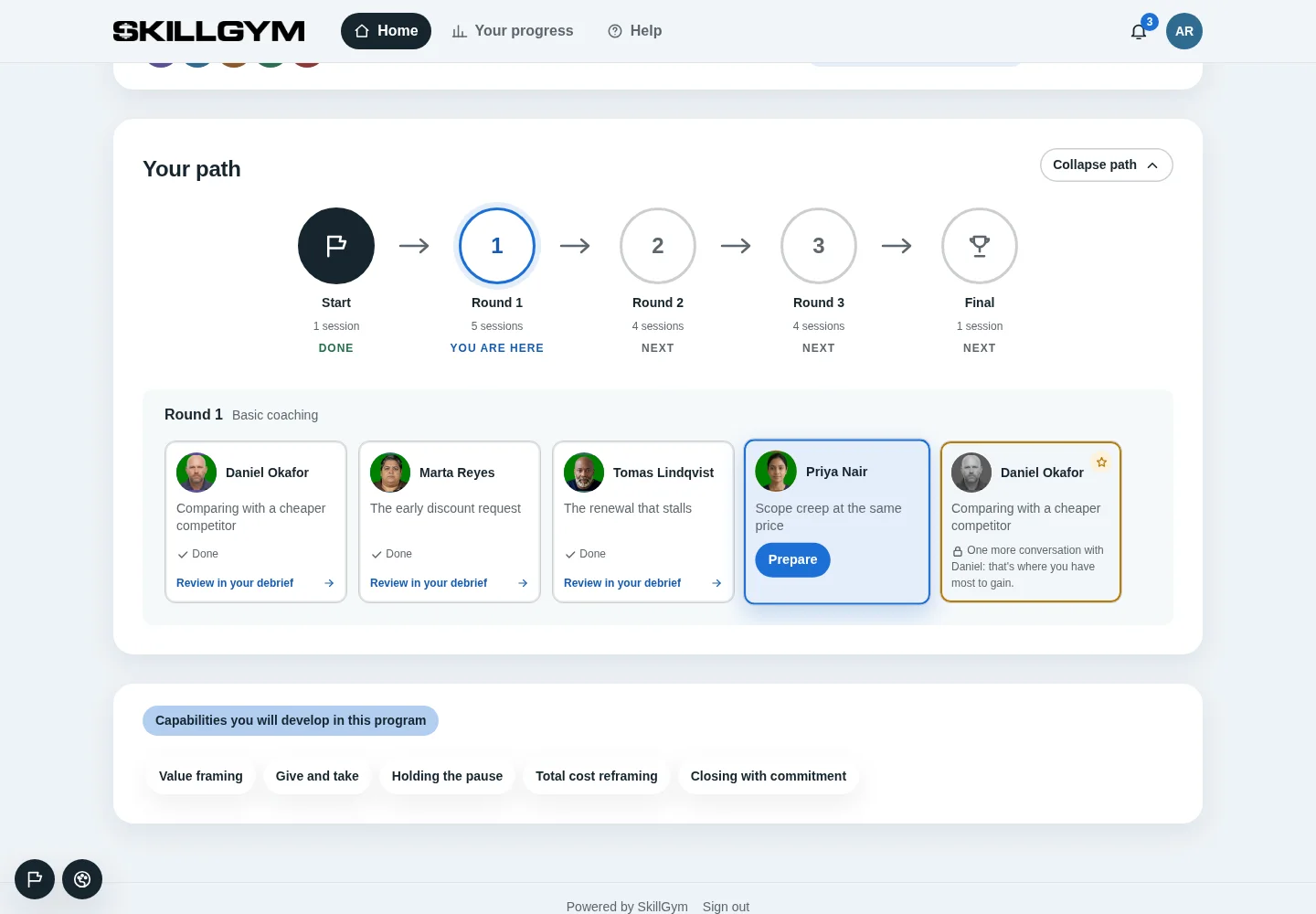Click Prepare on Priya Nair's session
The height and width of the screenshot is (914, 1316).
793,560
